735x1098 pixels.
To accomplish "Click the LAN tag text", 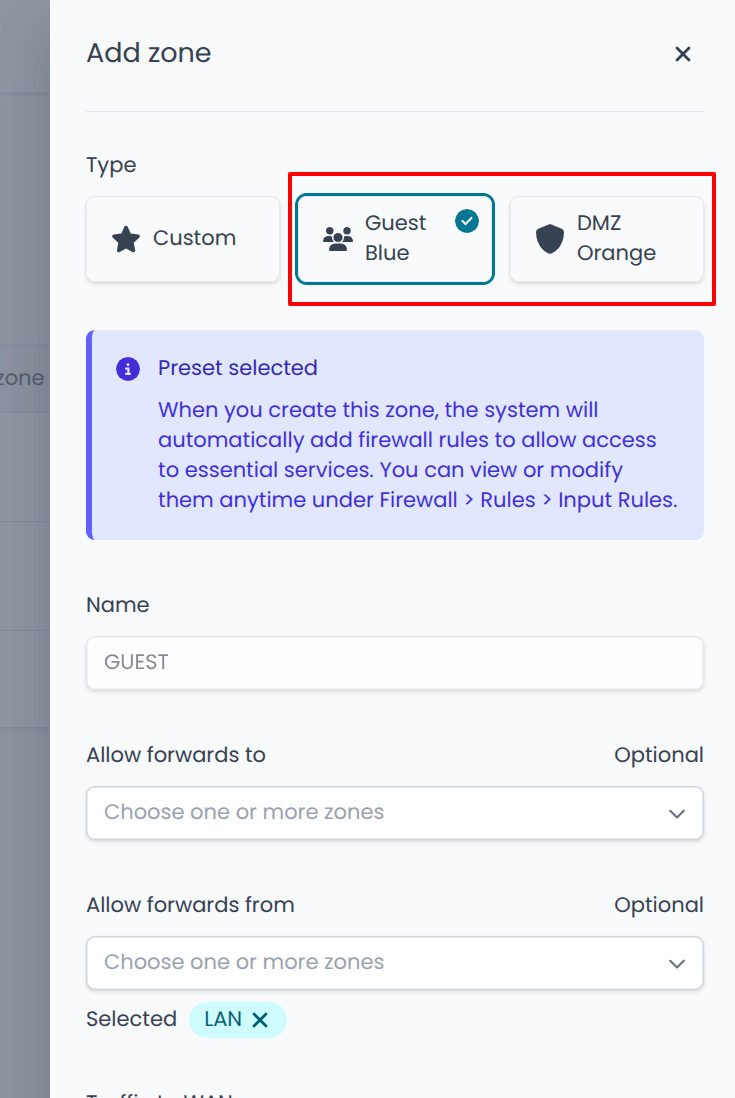I will pyautogui.click(x=222, y=1019).
